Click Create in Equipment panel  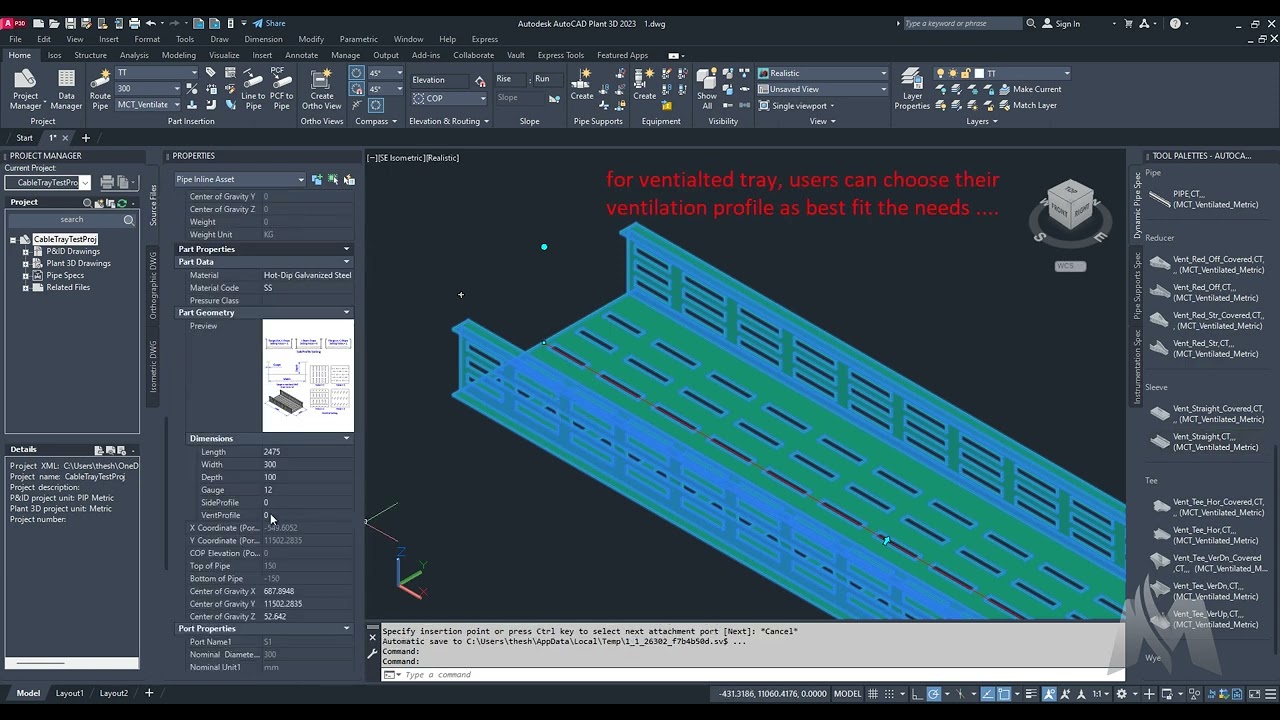645,84
